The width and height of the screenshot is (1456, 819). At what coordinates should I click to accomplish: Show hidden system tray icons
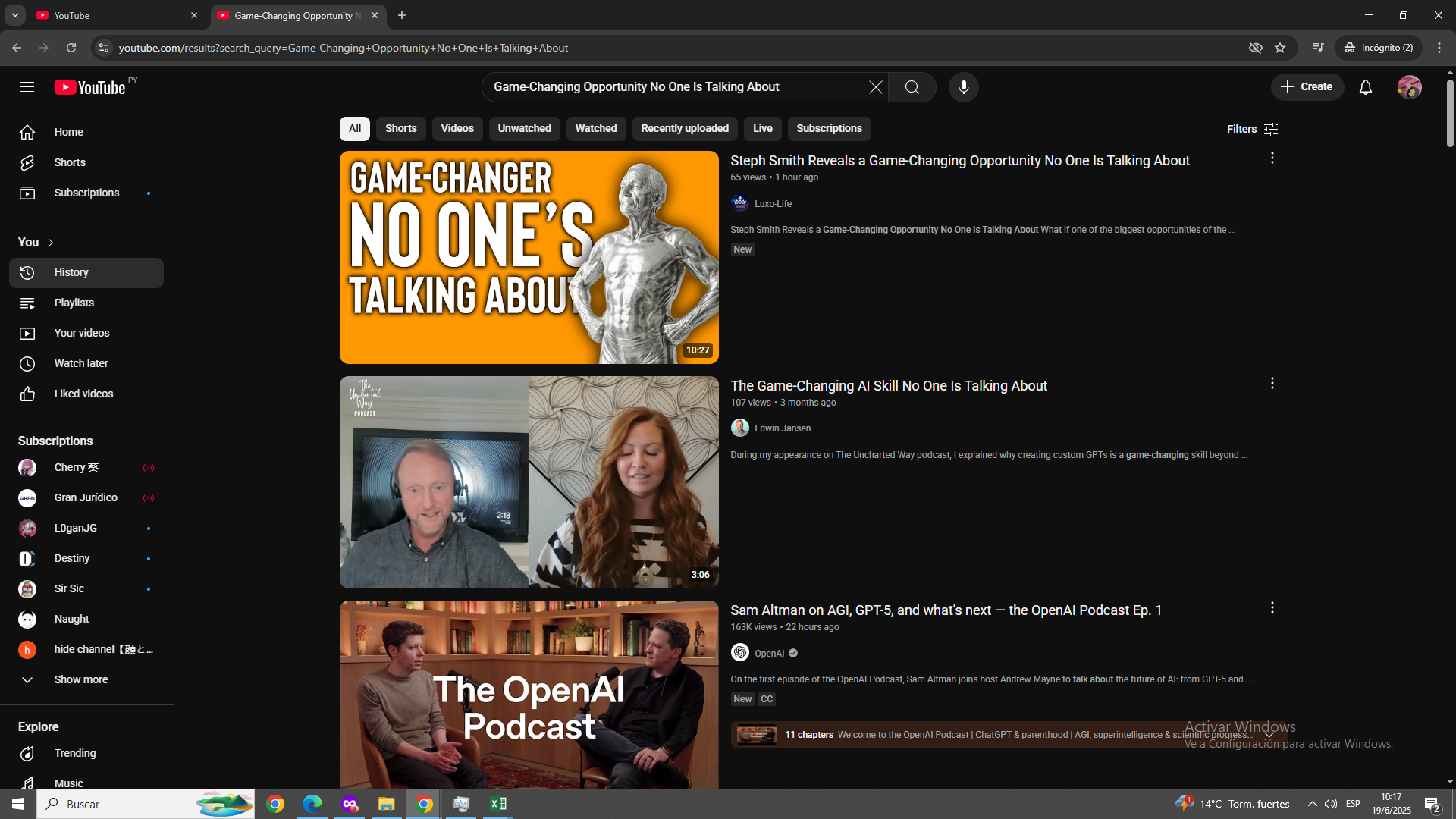(1312, 804)
